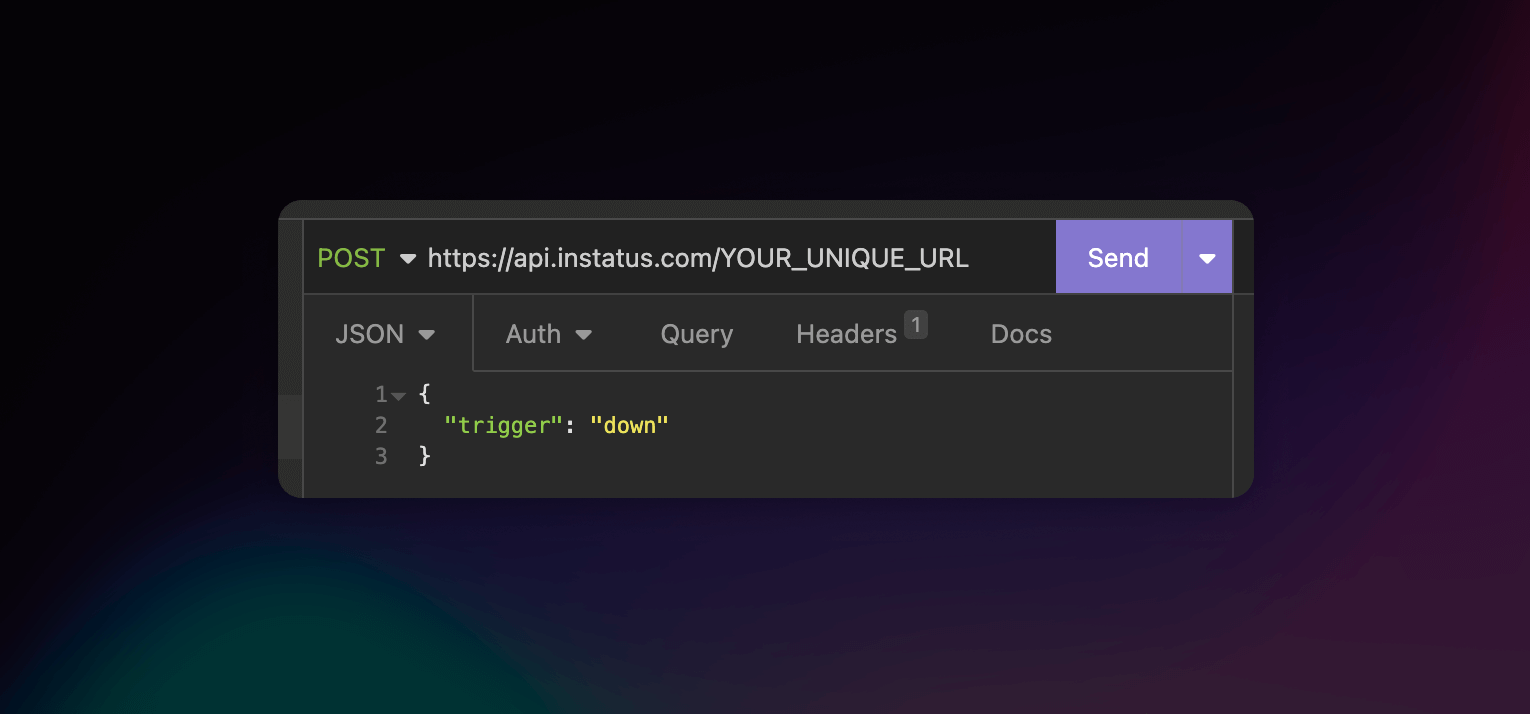
Task: Switch to the Auth tab
Action: (533, 334)
